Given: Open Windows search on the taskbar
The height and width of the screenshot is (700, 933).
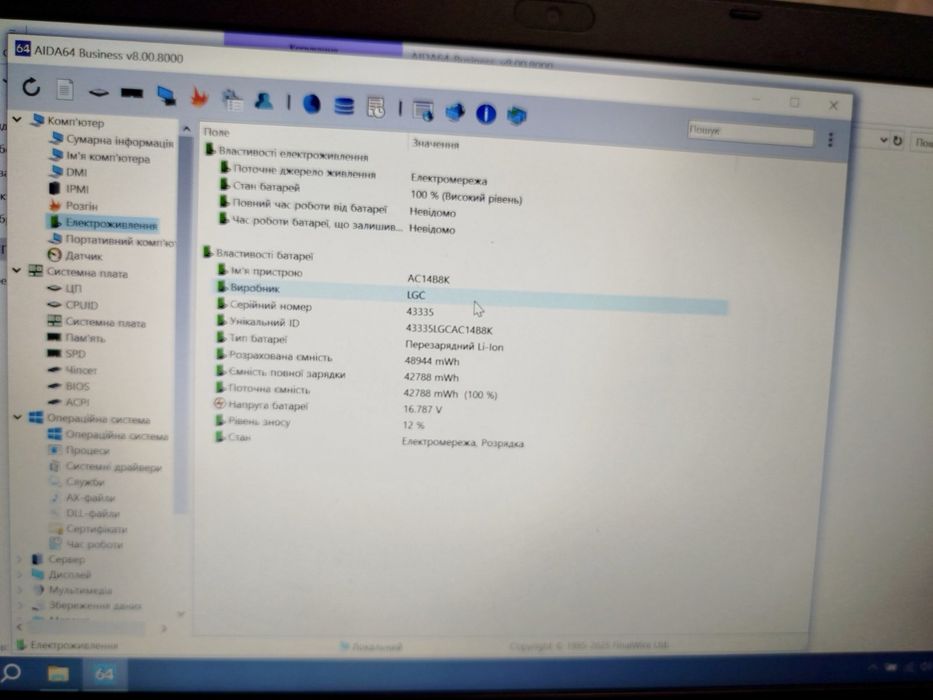Looking at the screenshot, I should pos(11,673).
